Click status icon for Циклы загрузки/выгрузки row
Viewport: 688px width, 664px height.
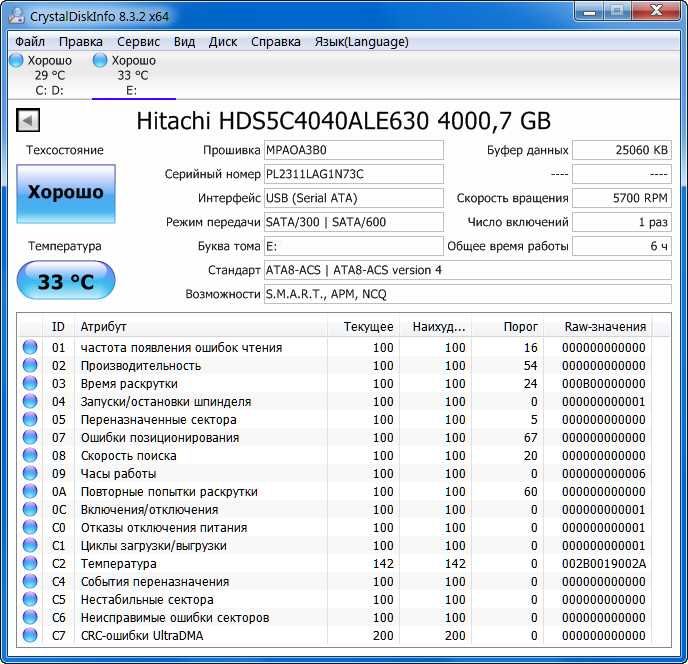[30, 545]
